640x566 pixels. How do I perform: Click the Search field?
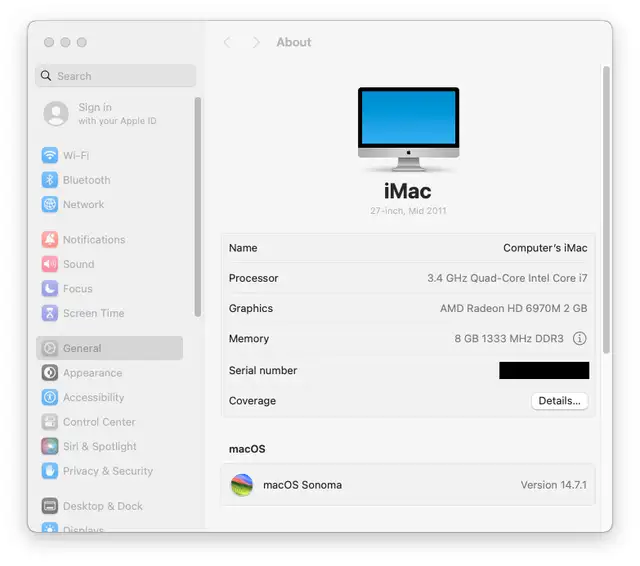coord(116,75)
